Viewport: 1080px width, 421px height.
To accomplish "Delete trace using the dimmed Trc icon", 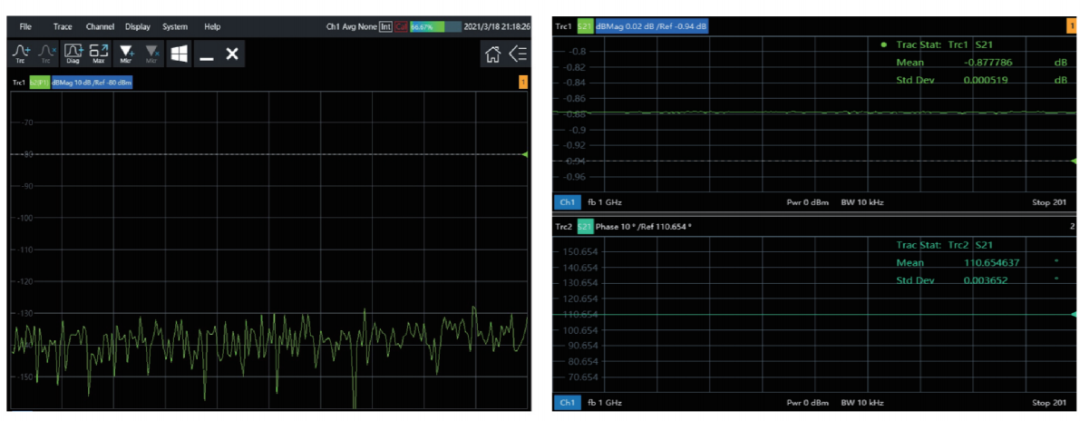I will coord(46,53).
